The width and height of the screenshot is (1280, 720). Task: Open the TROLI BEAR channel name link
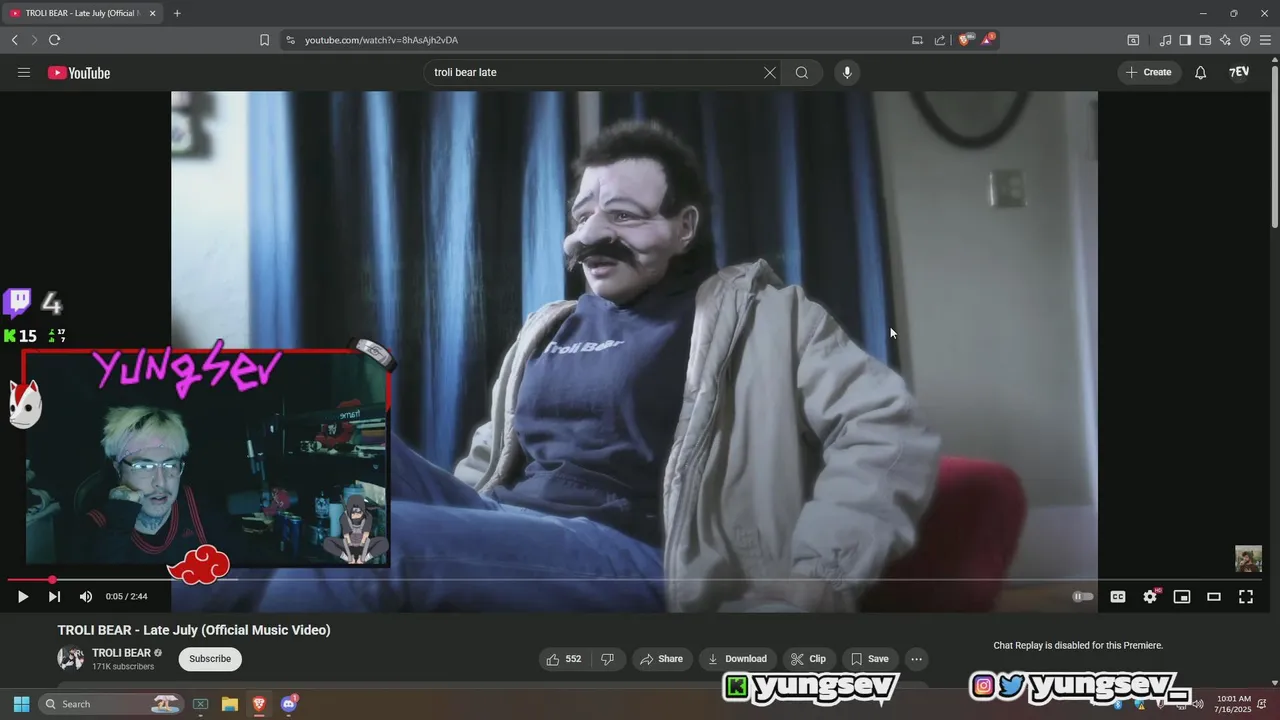coord(121,653)
